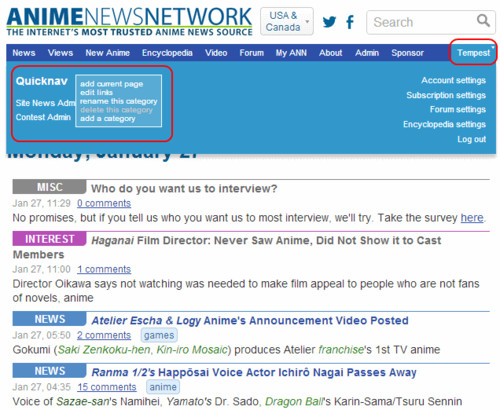Click the Anime News Network logo
The height and width of the screenshot is (410, 500).
click(x=129, y=21)
